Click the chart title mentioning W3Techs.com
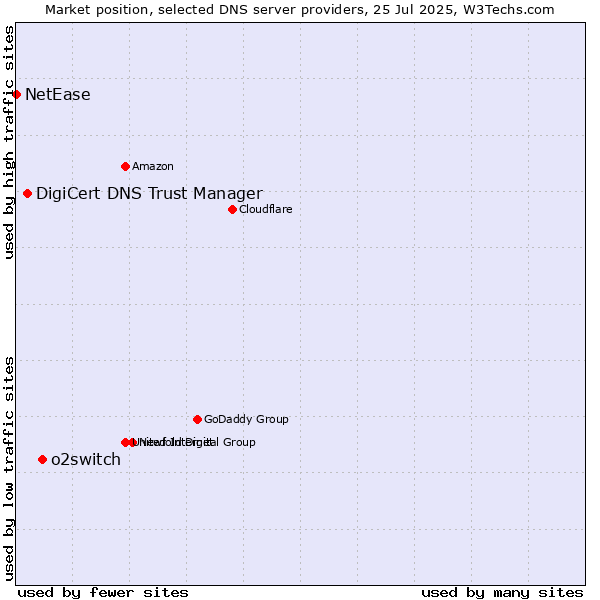 pos(300,10)
